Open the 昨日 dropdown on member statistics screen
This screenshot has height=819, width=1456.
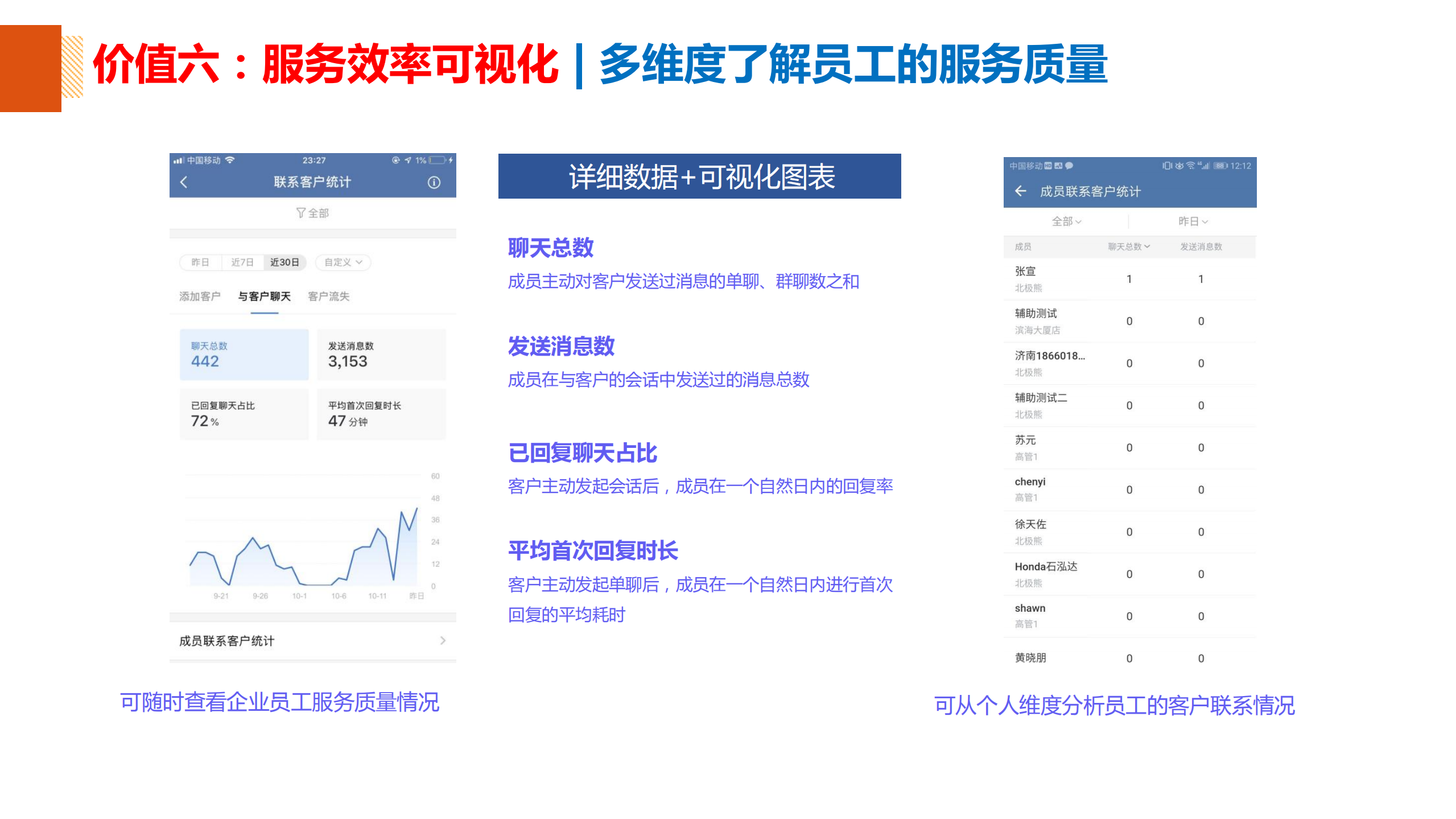coord(1194,222)
